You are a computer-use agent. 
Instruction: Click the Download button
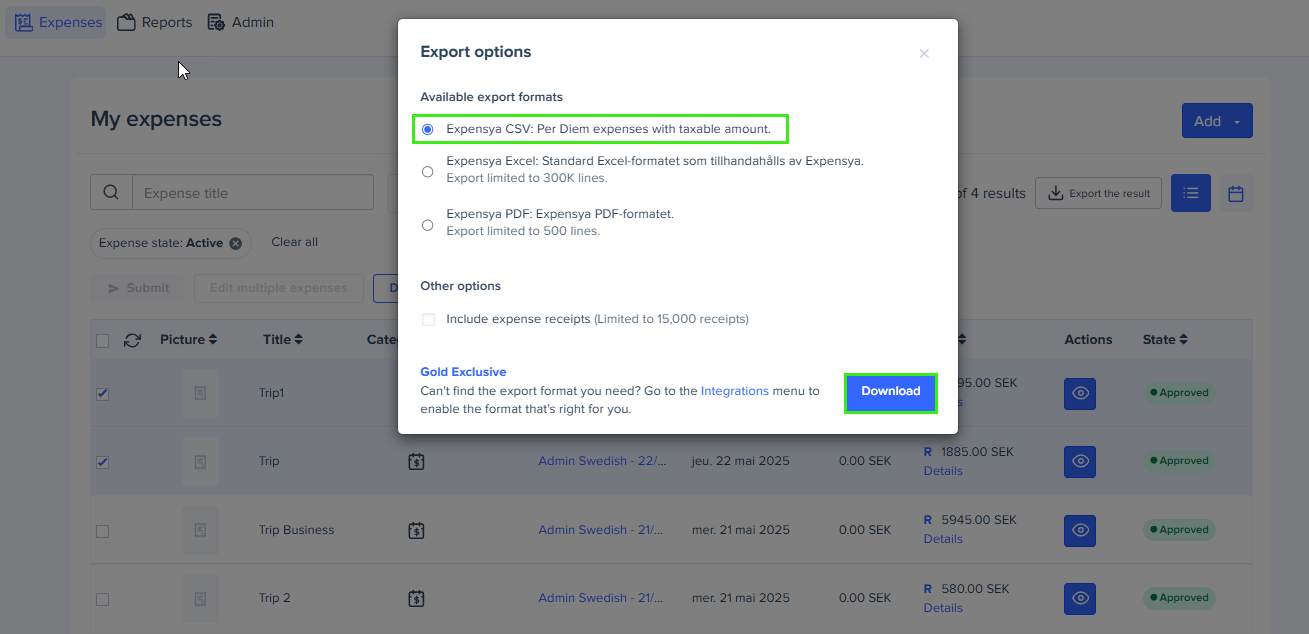pyautogui.click(x=891, y=393)
